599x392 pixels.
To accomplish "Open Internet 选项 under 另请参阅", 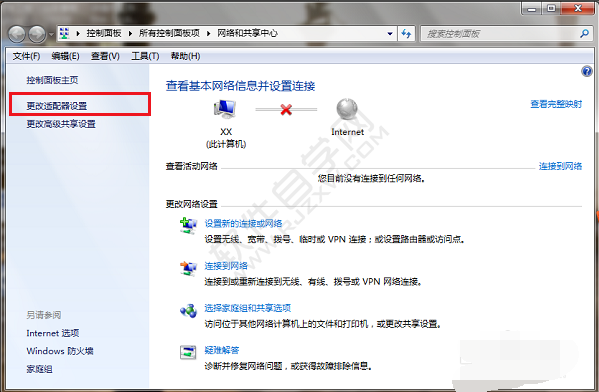I will 53,333.
